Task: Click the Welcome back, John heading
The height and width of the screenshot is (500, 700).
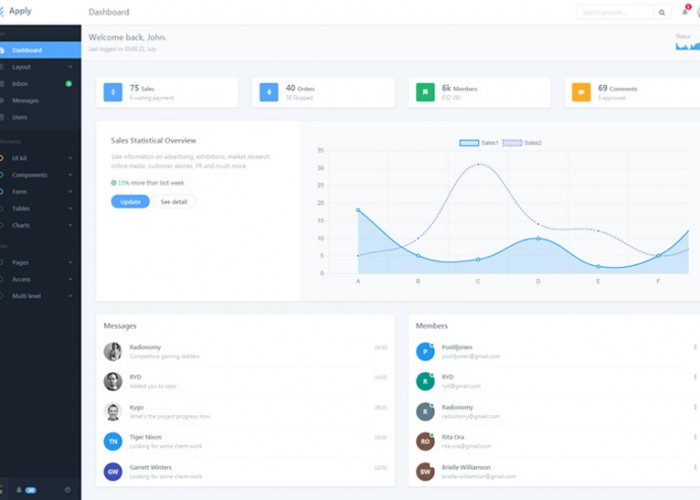Action: coord(127,37)
